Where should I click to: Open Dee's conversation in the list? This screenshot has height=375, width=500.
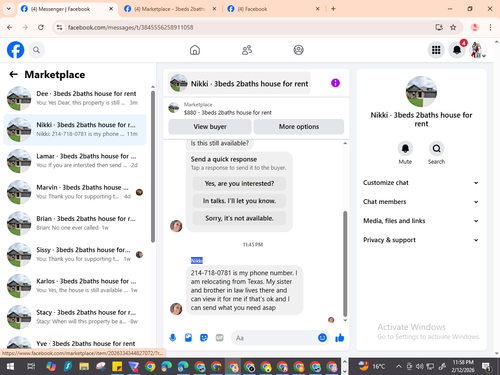coord(75,98)
